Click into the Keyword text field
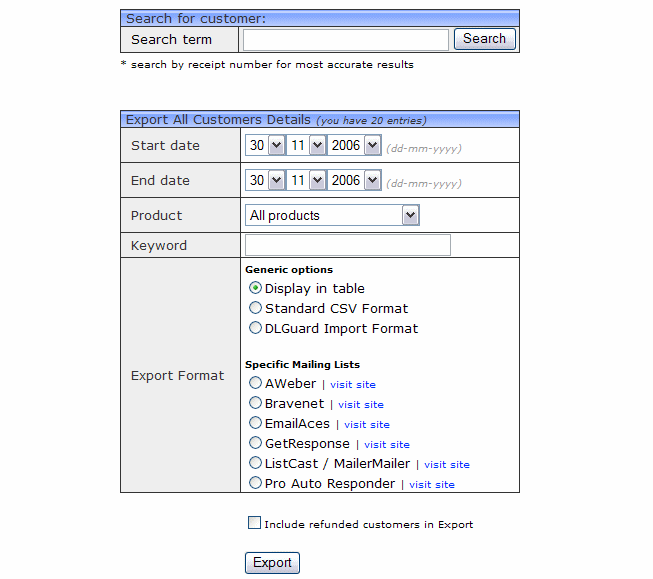653x579 pixels. click(348, 246)
